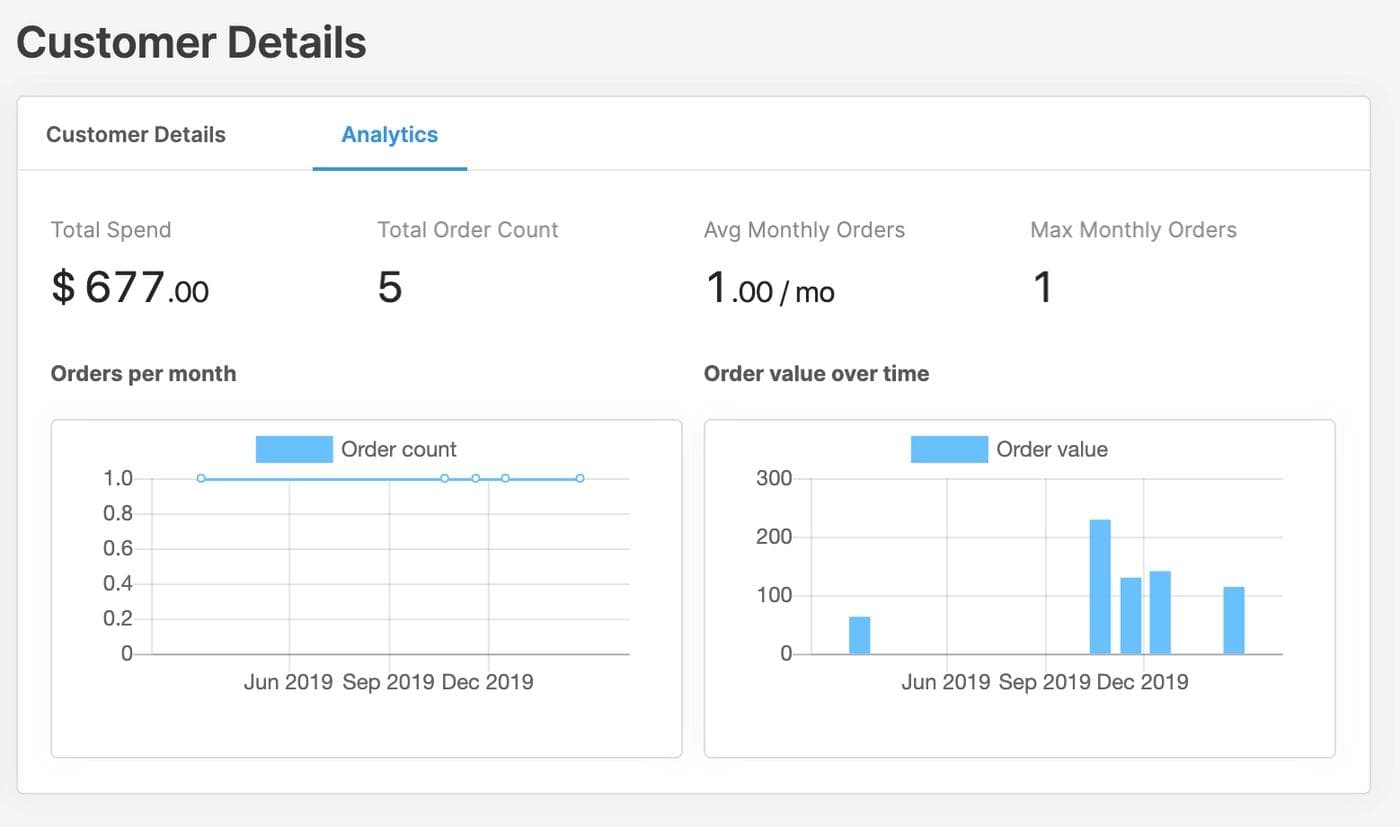Click 'Sep 2019' label under Orders per month chart
Viewport: 1400px width, 827px height.
click(x=388, y=683)
